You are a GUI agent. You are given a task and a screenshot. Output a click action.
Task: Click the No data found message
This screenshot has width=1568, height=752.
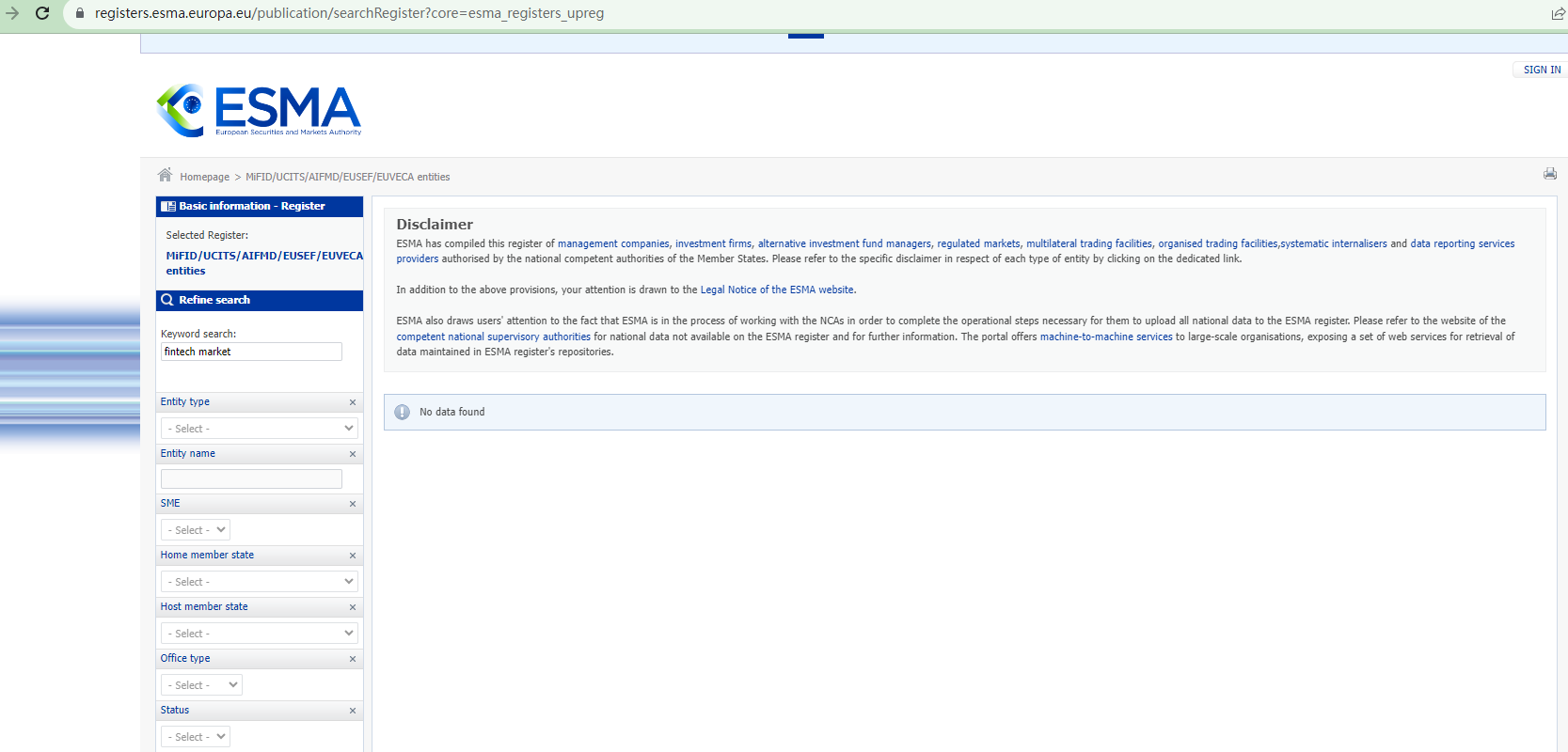(x=452, y=412)
